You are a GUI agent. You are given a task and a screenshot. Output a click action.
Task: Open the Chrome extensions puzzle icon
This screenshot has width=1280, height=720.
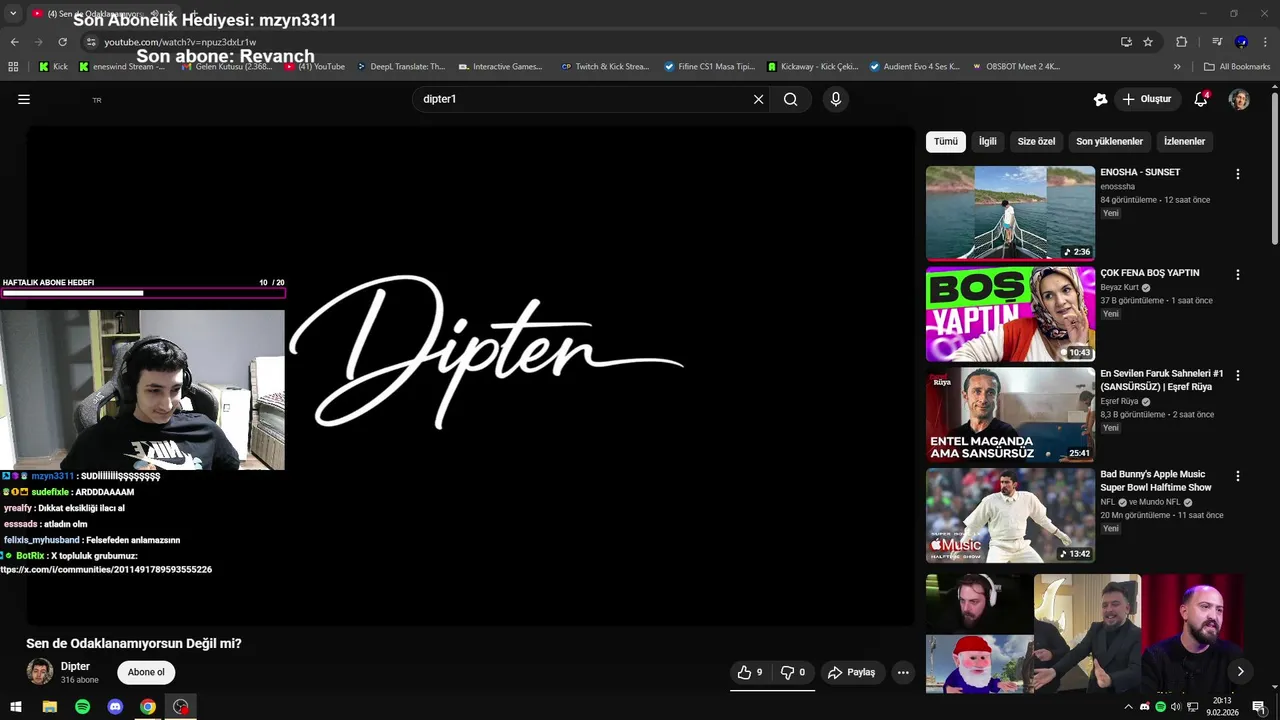click(x=1181, y=42)
